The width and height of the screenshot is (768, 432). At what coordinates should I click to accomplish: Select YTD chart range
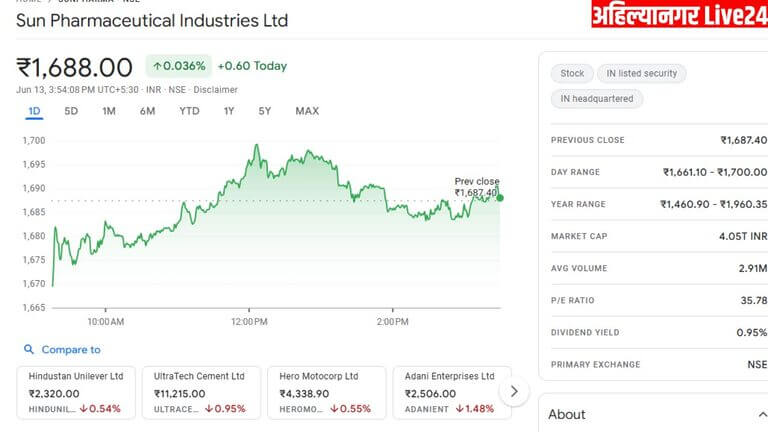tap(189, 111)
